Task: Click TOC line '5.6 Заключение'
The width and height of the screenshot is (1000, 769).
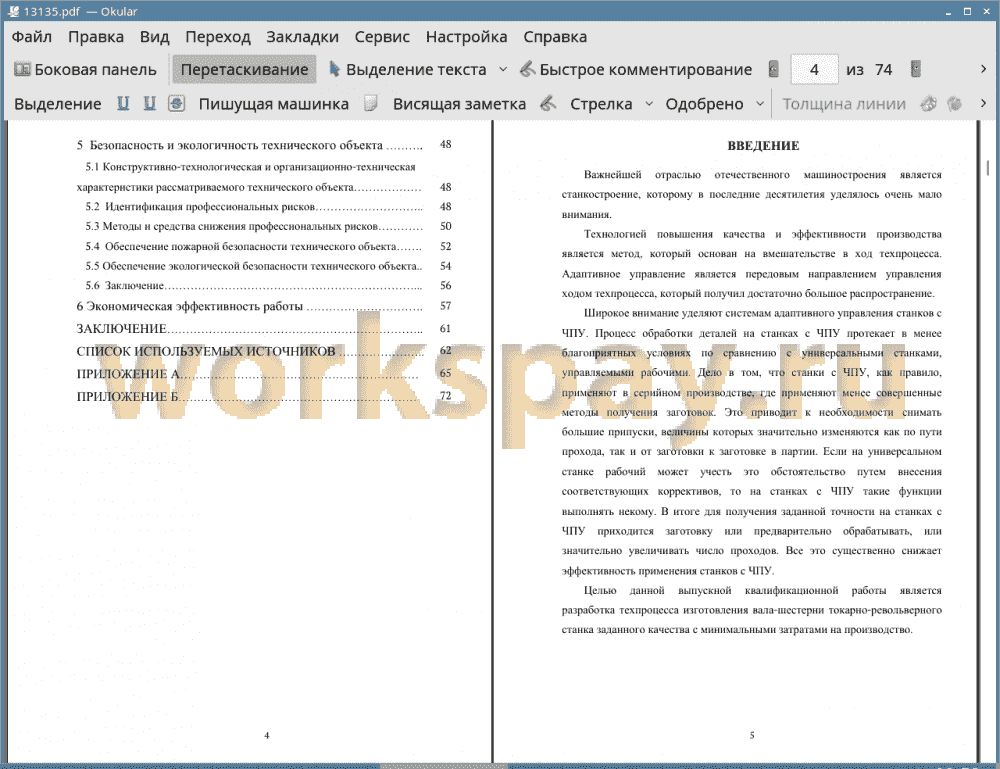Action: 268,286
